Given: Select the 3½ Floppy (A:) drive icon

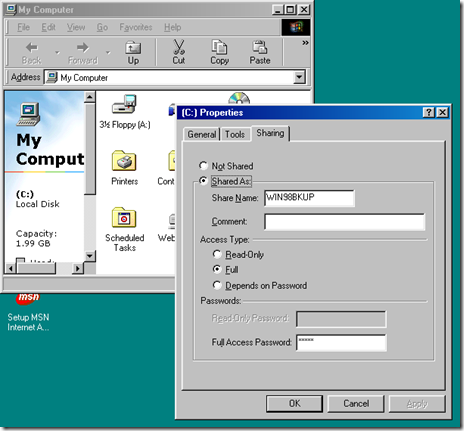Looking at the screenshot, I should (x=124, y=104).
